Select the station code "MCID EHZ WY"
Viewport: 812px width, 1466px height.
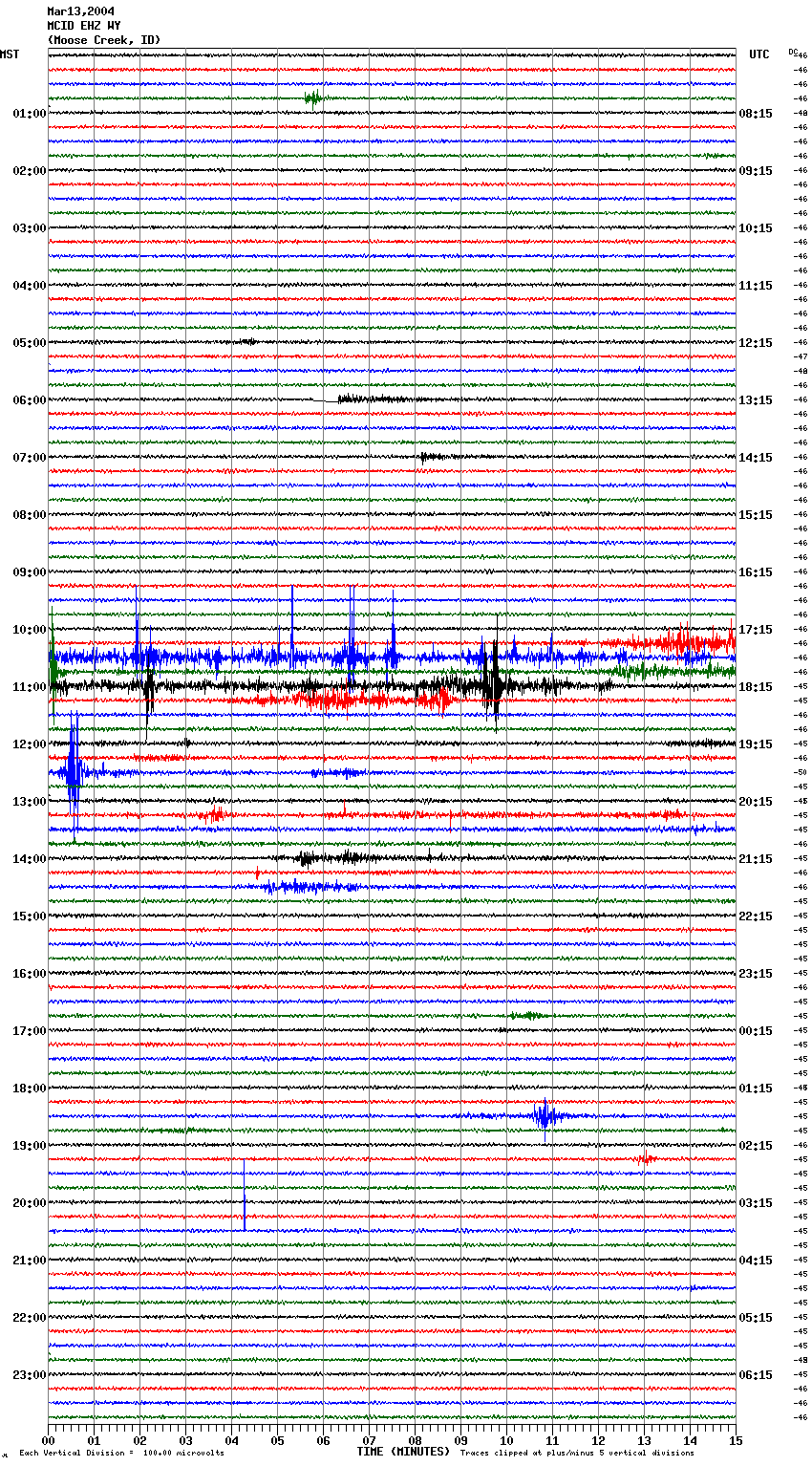84,26
